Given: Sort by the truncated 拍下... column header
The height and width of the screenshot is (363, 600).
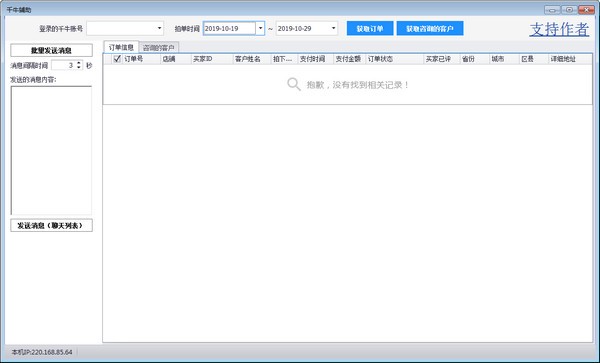Looking at the screenshot, I should (284, 59).
